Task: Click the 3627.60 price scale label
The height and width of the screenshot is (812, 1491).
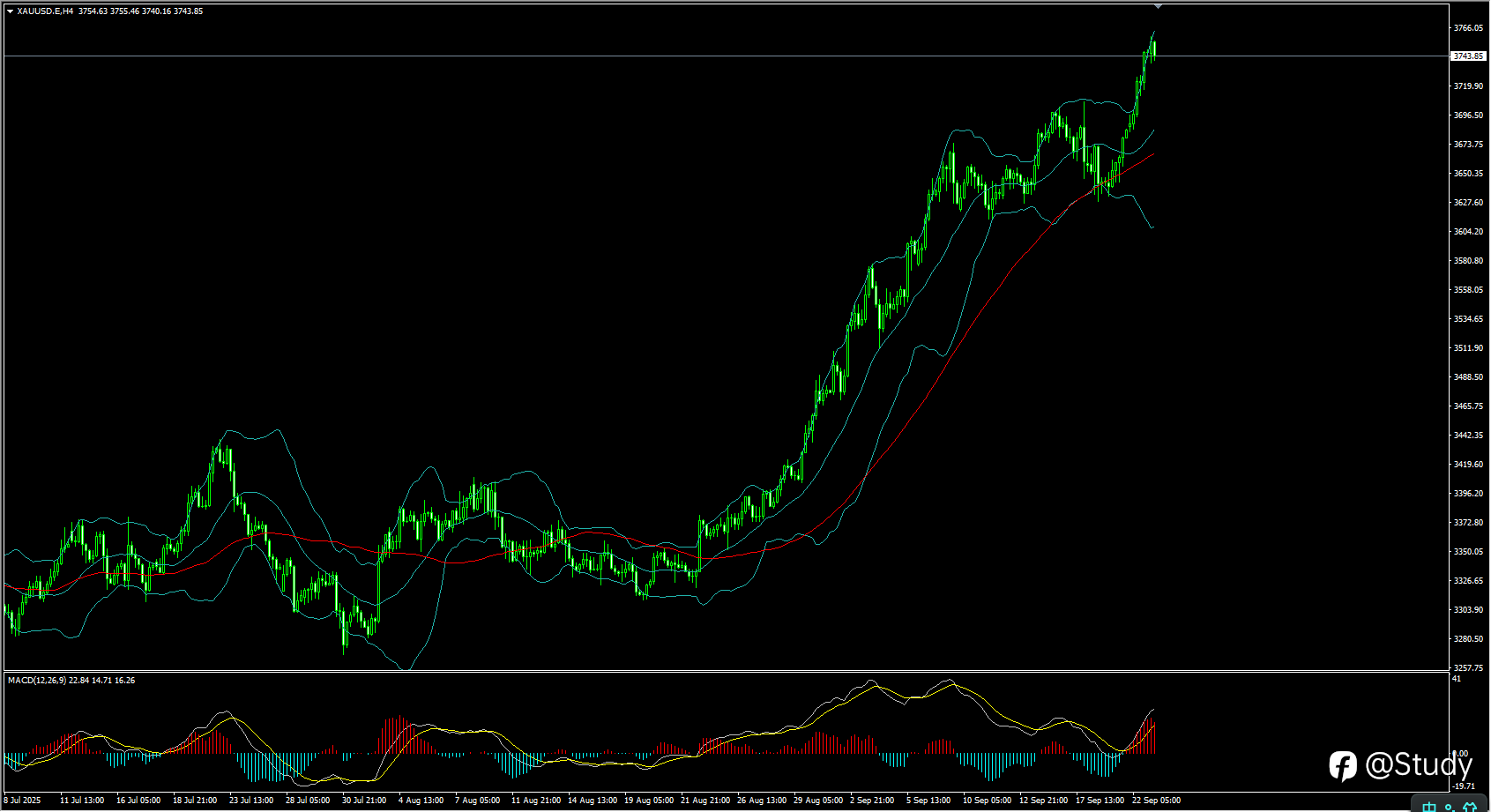Action: (x=1468, y=203)
